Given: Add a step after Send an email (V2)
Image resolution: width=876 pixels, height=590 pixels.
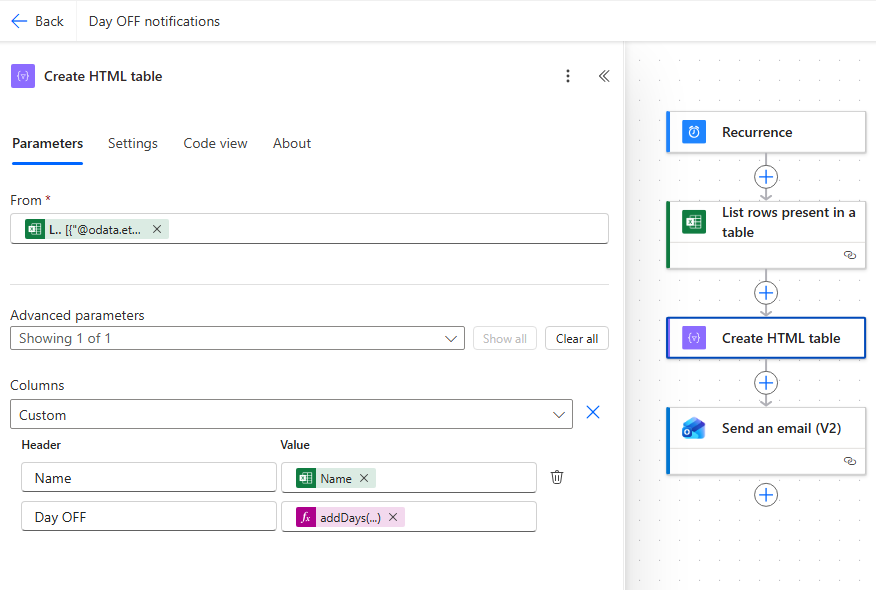Looking at the screenshot, I should tap(766, 495).
